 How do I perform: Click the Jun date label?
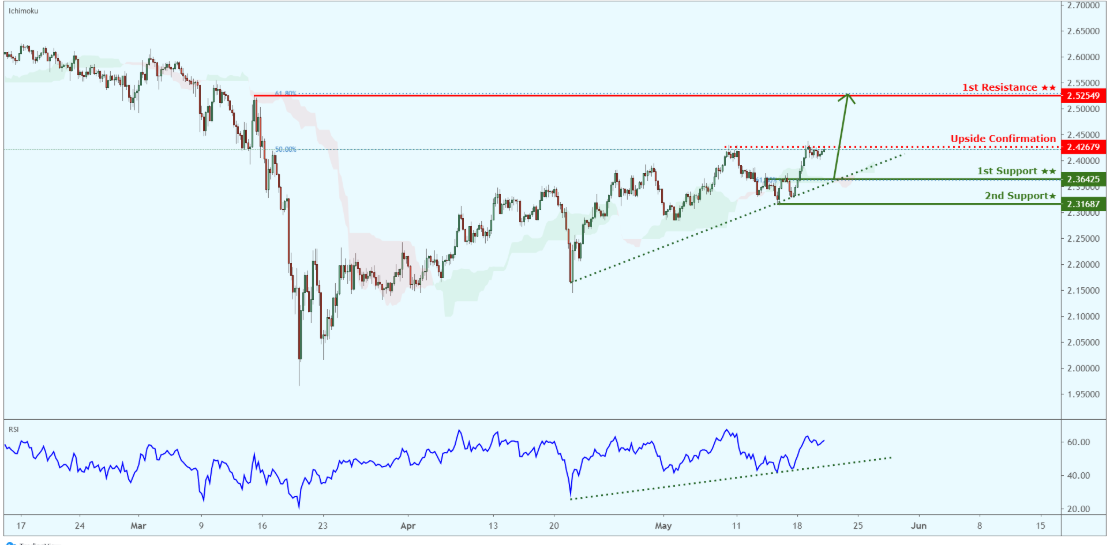pos(918,527)
